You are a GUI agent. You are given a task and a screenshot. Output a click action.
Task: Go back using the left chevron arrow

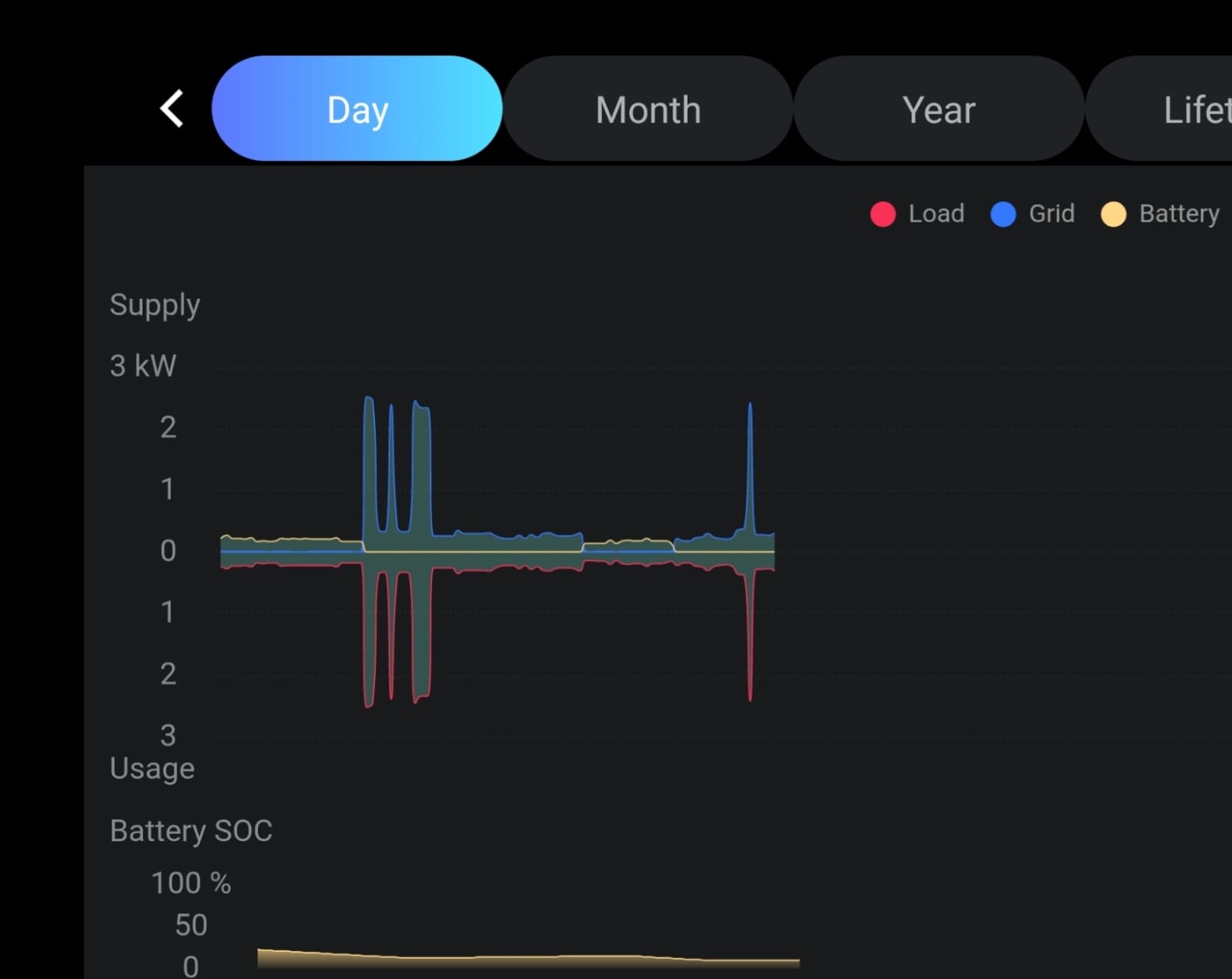[x=172, y=109]
